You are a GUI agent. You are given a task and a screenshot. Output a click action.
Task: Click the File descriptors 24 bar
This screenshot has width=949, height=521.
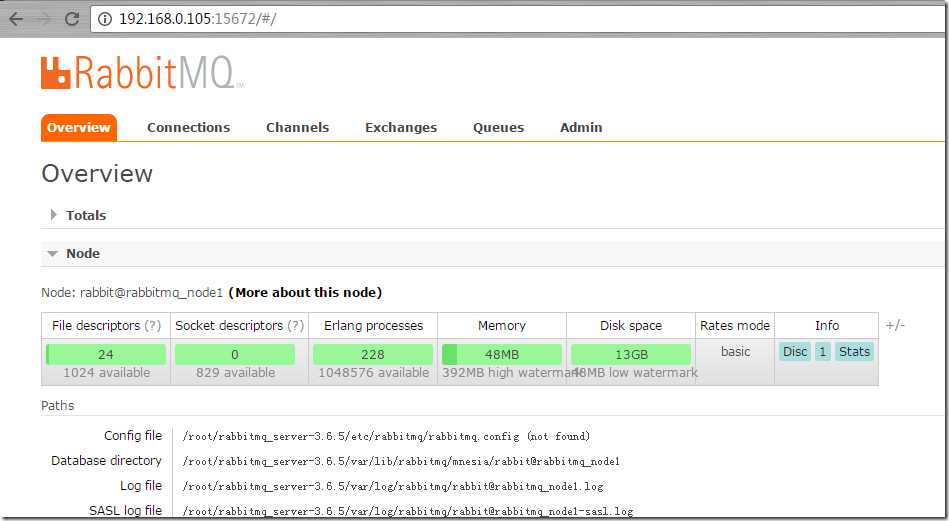coord(106,355)
